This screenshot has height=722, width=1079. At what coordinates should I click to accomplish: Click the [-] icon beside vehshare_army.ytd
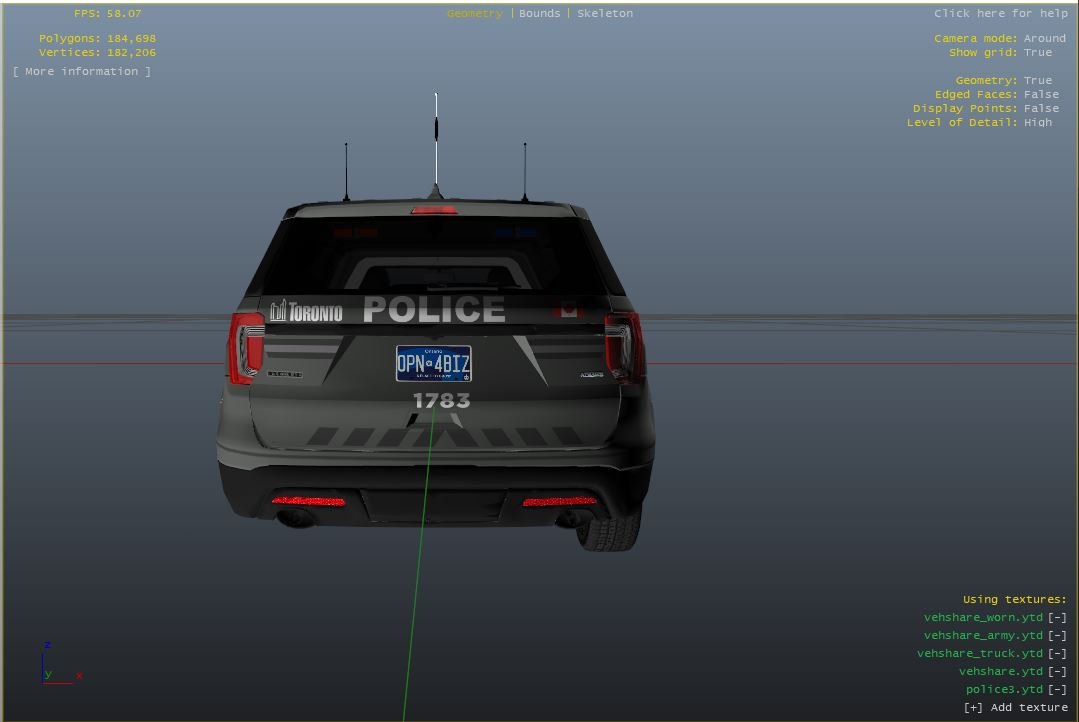(x=1057, y=636)
